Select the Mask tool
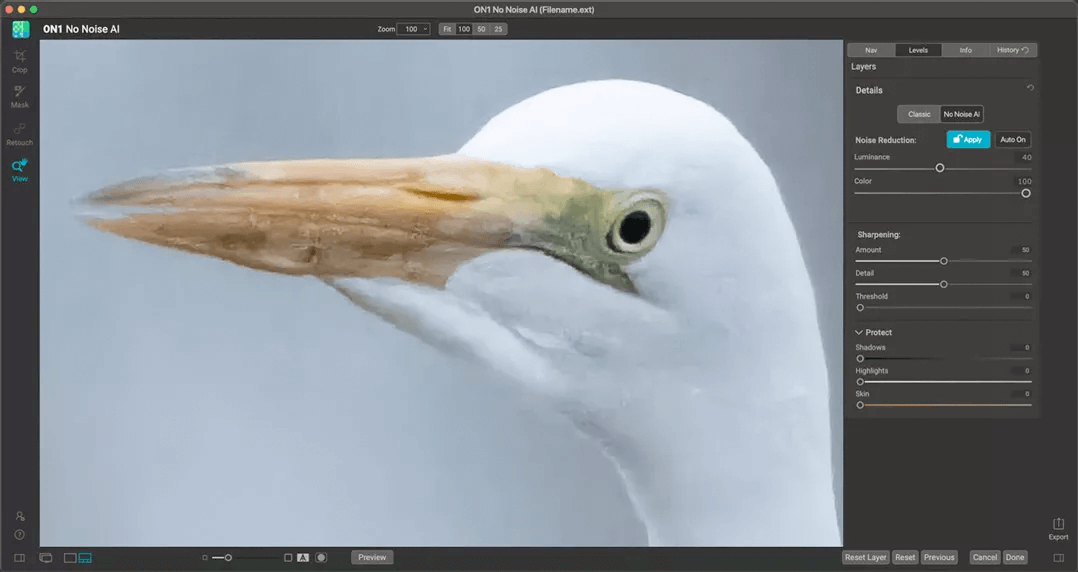 coord(19,93)
